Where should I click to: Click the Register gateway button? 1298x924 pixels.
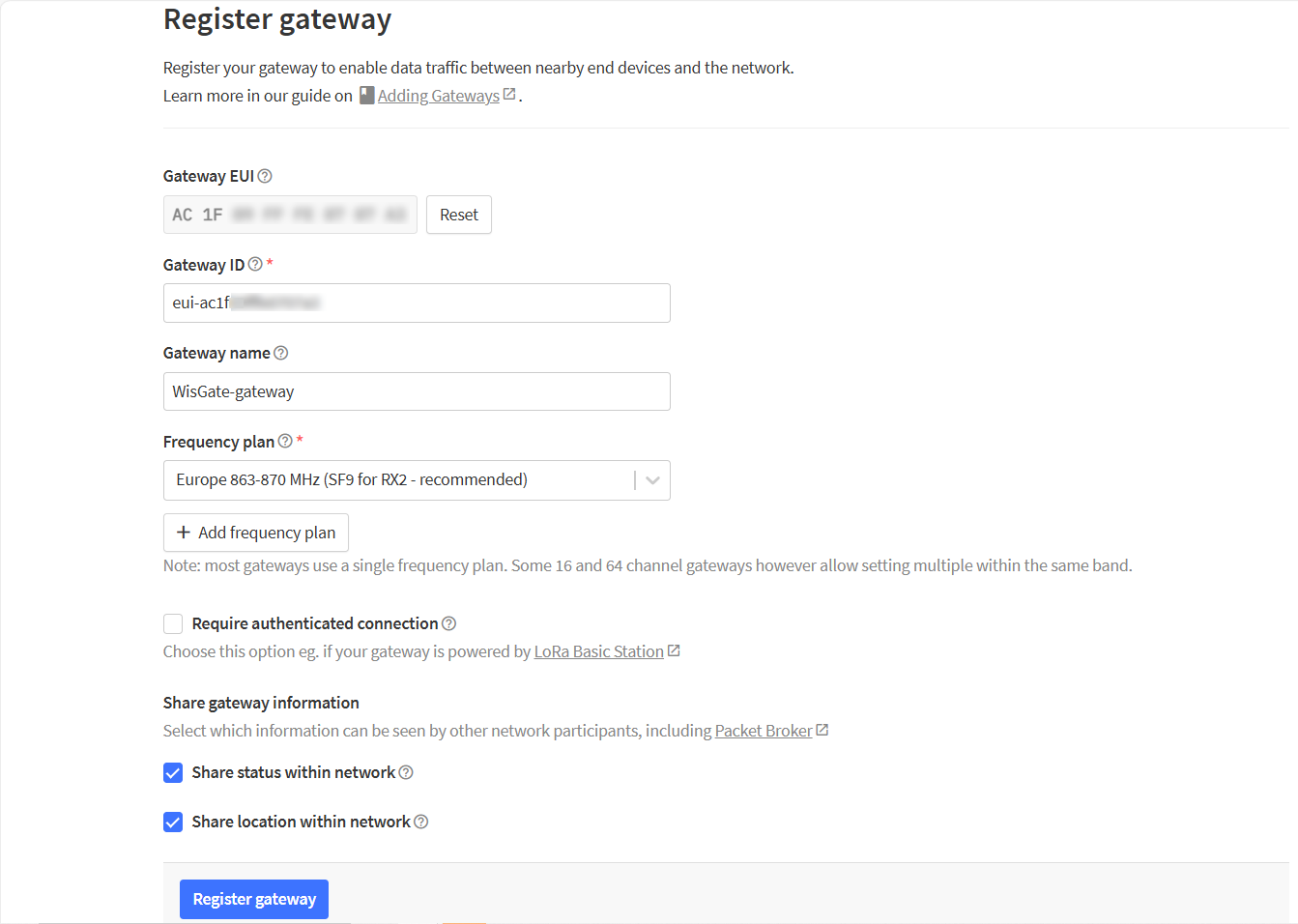point(254,899)
